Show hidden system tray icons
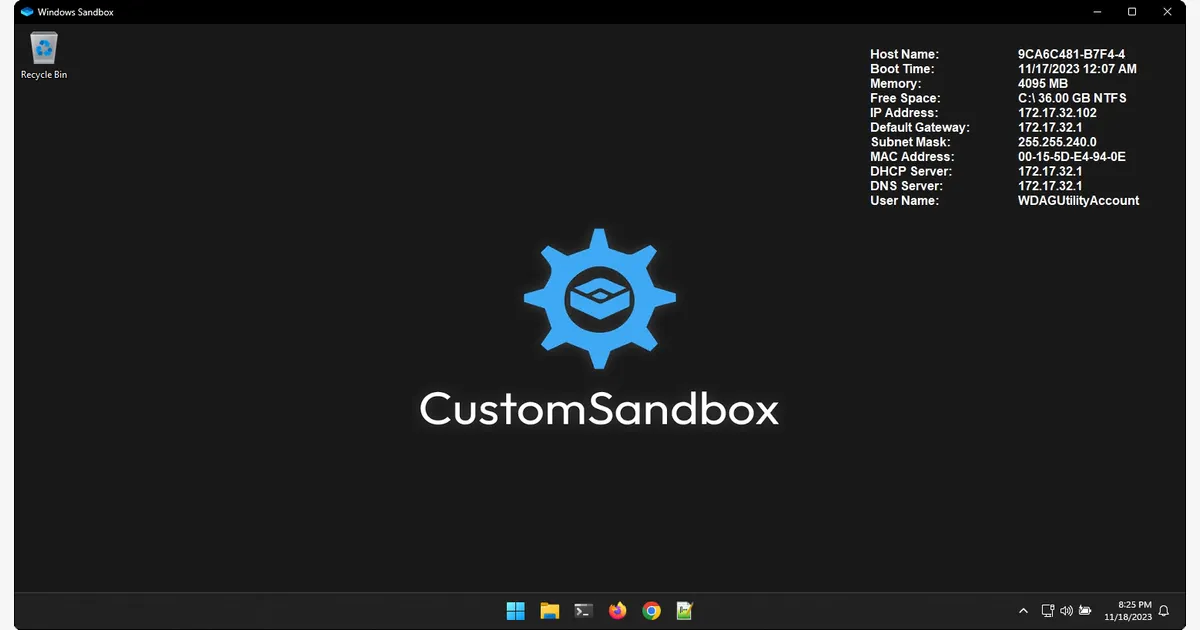1200x630 pixels. (x=1023, y=611)
